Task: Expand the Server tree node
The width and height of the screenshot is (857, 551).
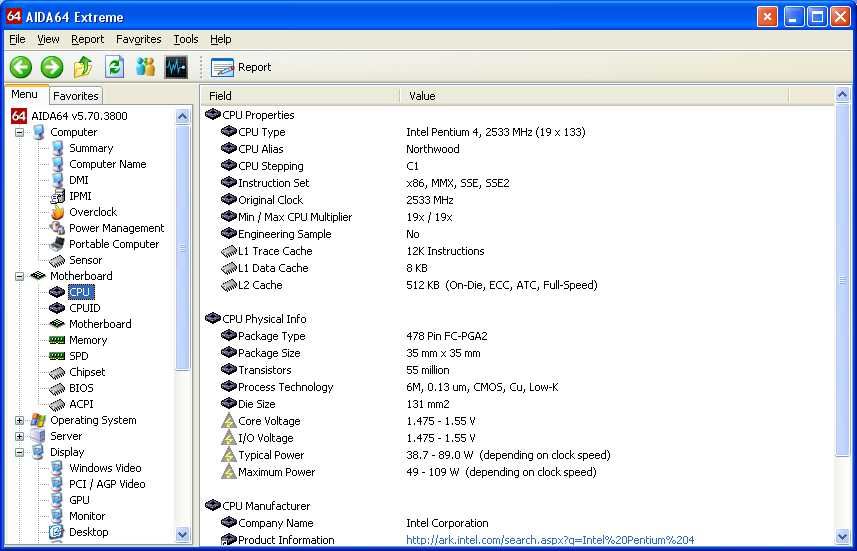Action: 20,436
